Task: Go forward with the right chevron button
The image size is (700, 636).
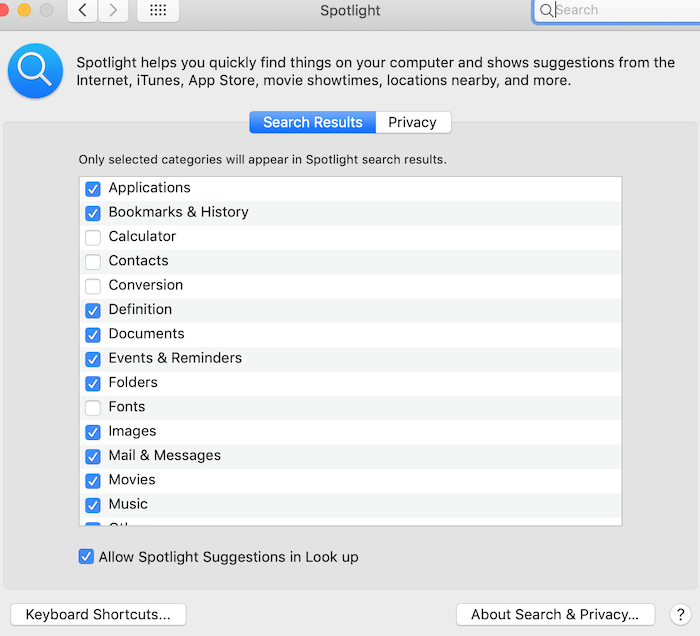Action: [x=113, y=10]
